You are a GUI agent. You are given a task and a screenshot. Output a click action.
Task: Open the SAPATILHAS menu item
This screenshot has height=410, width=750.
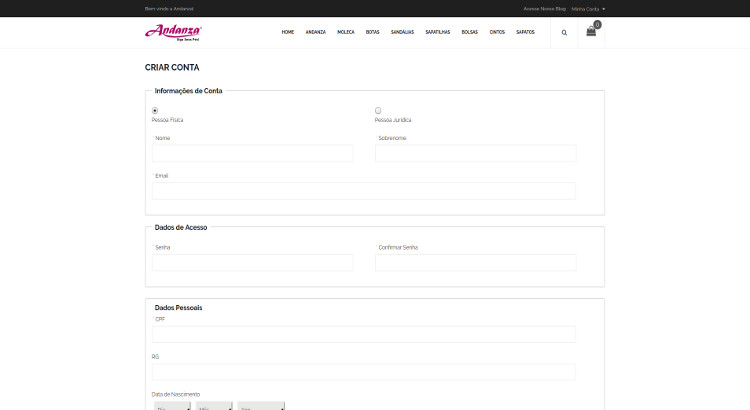pyautogui.click(x=438, y=32)
